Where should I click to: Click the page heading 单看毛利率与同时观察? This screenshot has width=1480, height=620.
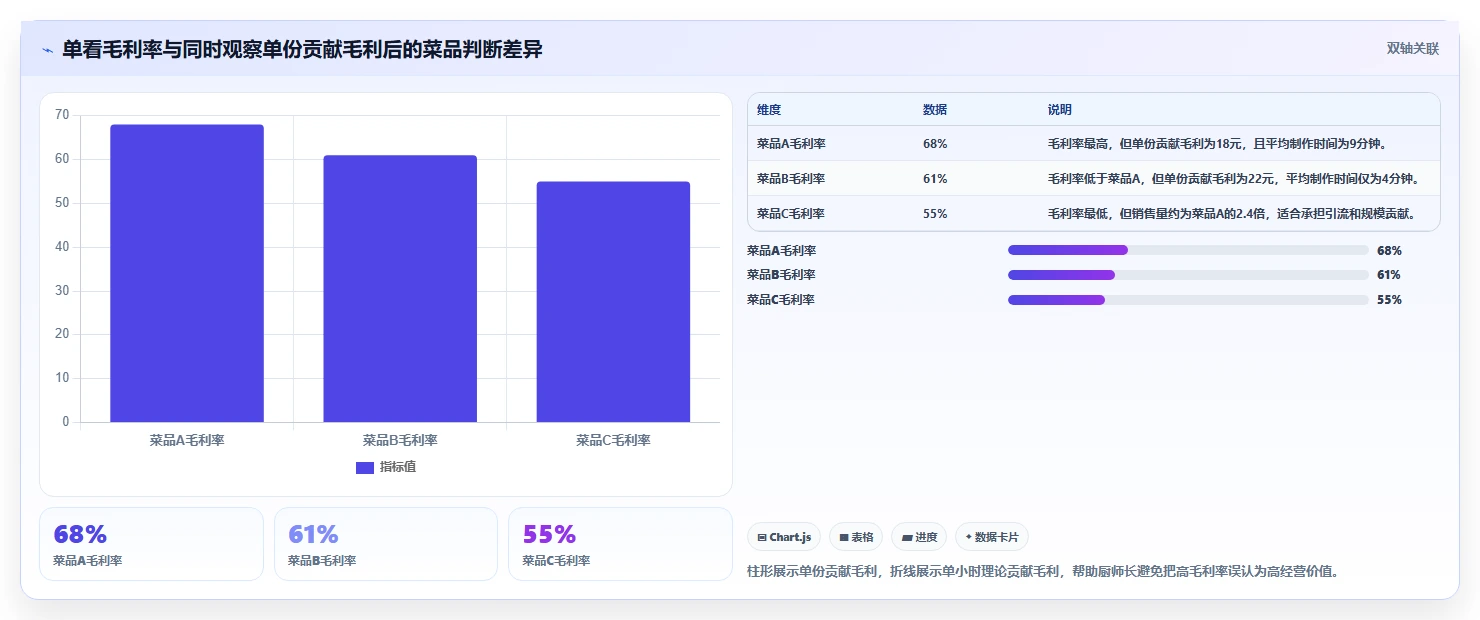pyautogui.click(x=302, y=49)
